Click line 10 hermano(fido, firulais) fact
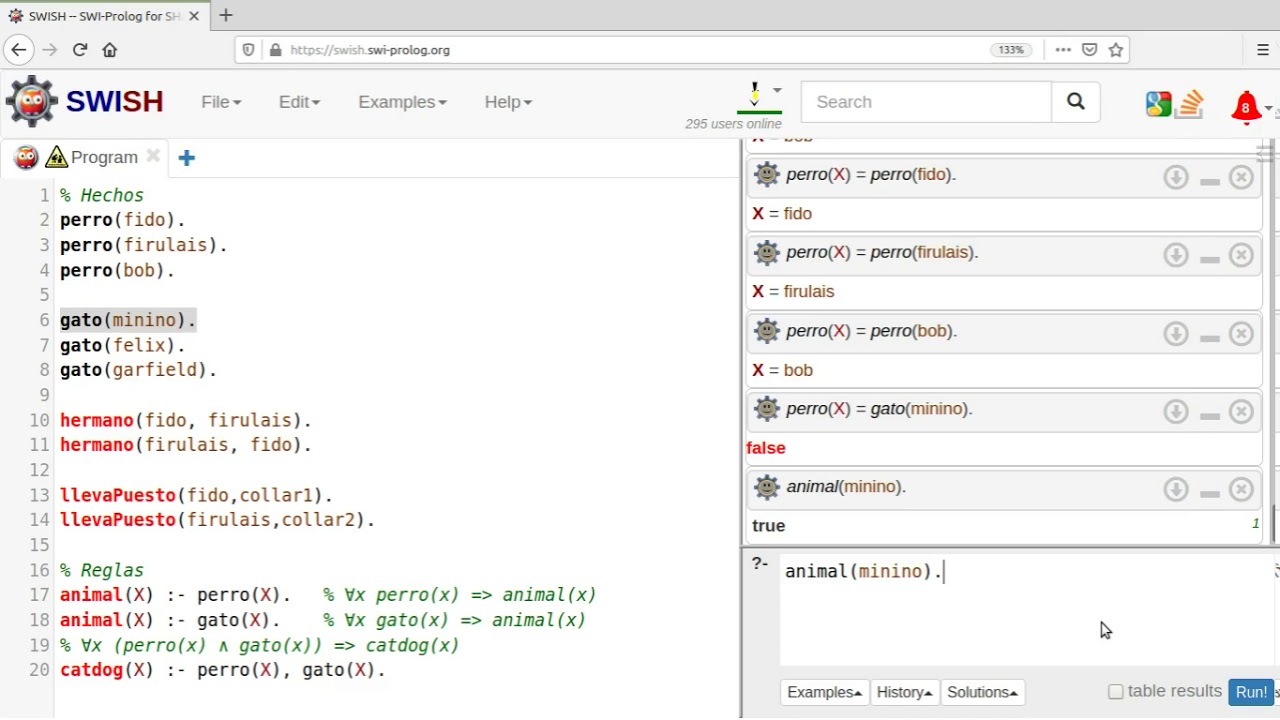Screen dimensions: 1280x720 (x=186, y=420)
